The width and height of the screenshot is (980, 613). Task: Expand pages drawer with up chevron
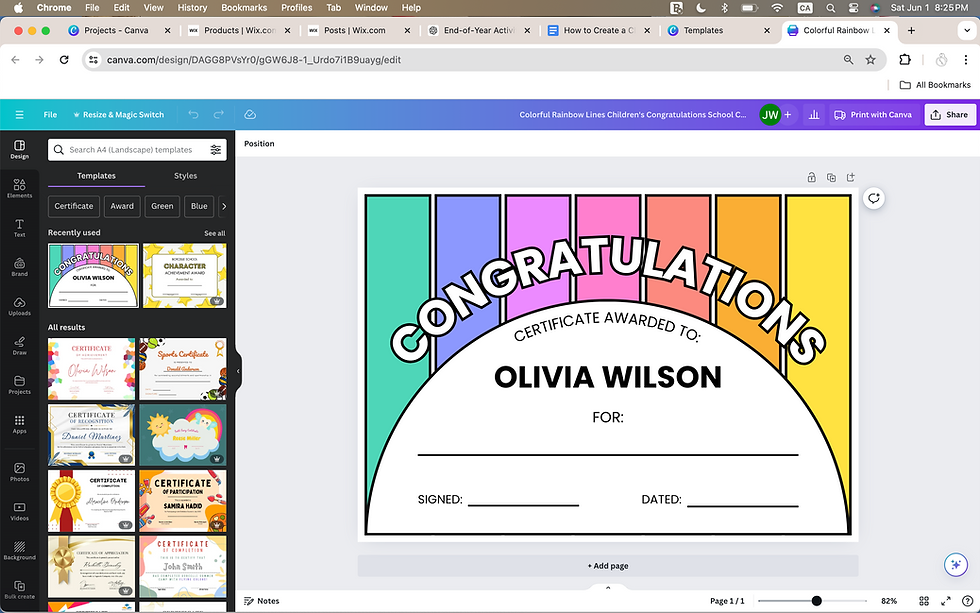pos(608,588)
